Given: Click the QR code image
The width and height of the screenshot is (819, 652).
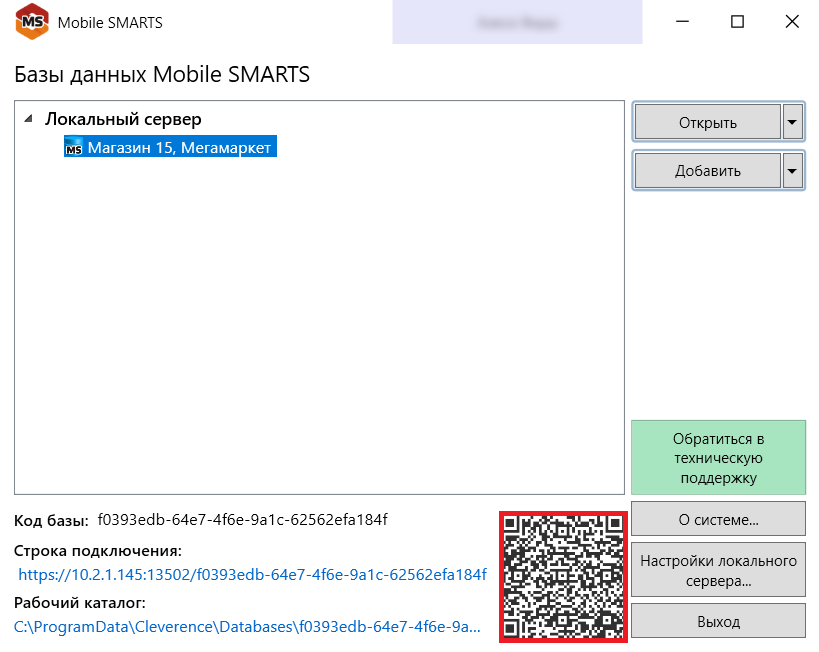Looking at the screenshot, I should coord(563,576).
